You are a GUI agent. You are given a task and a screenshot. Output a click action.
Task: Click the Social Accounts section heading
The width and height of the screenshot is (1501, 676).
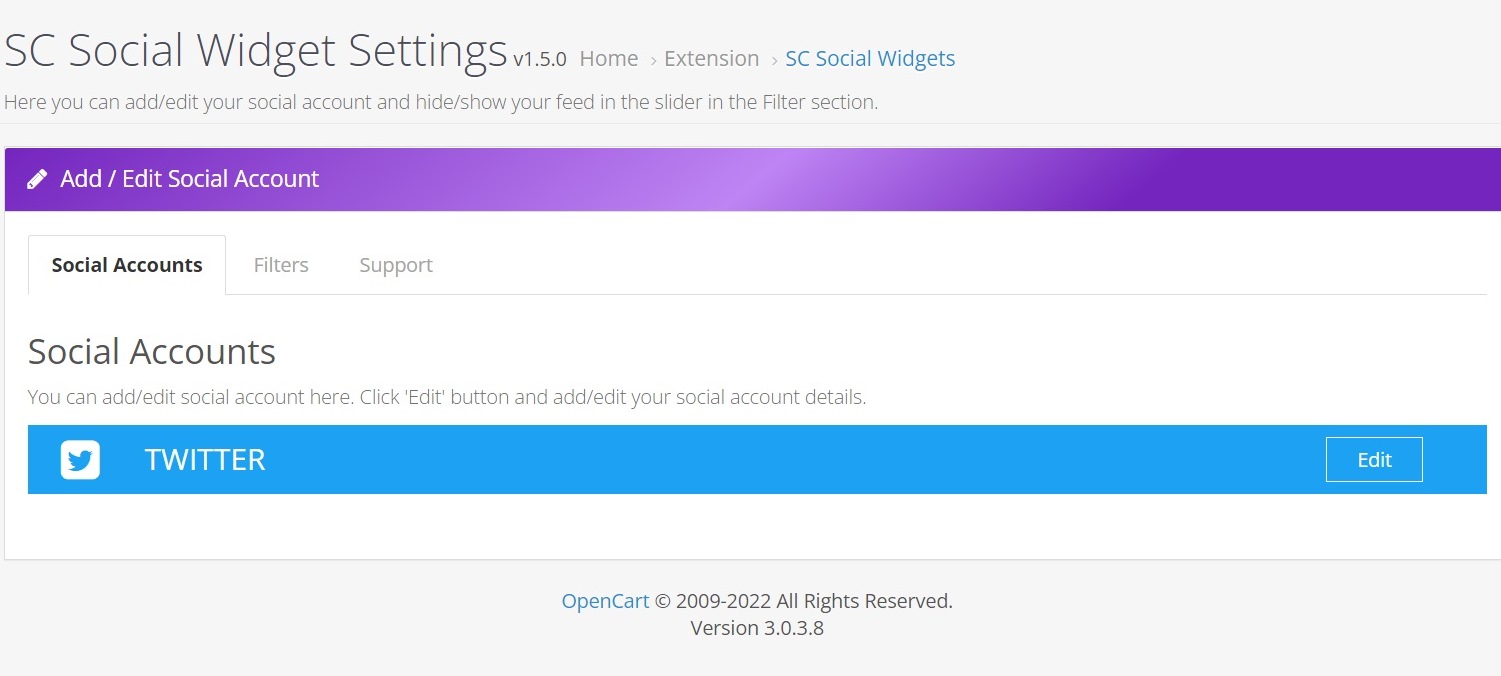152,352
